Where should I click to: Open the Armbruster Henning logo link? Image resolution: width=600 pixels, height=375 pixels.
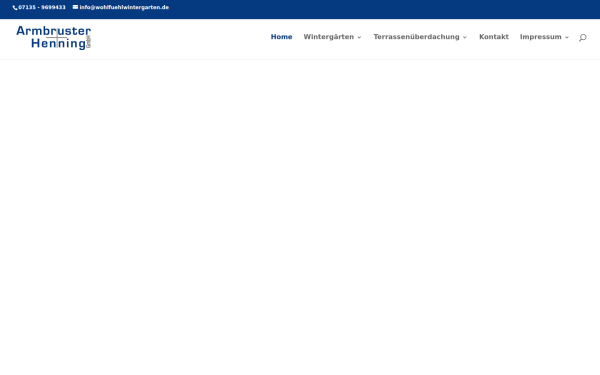[x=54, y=38]
